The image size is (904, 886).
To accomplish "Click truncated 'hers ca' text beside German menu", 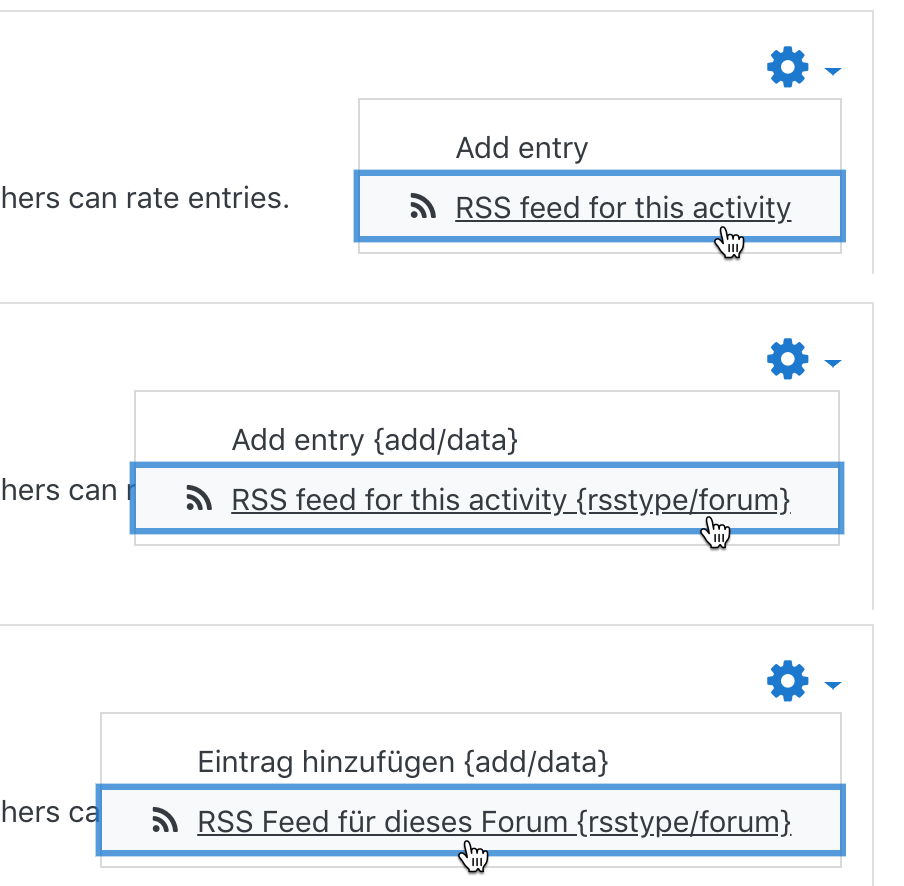I will point(50,813).
